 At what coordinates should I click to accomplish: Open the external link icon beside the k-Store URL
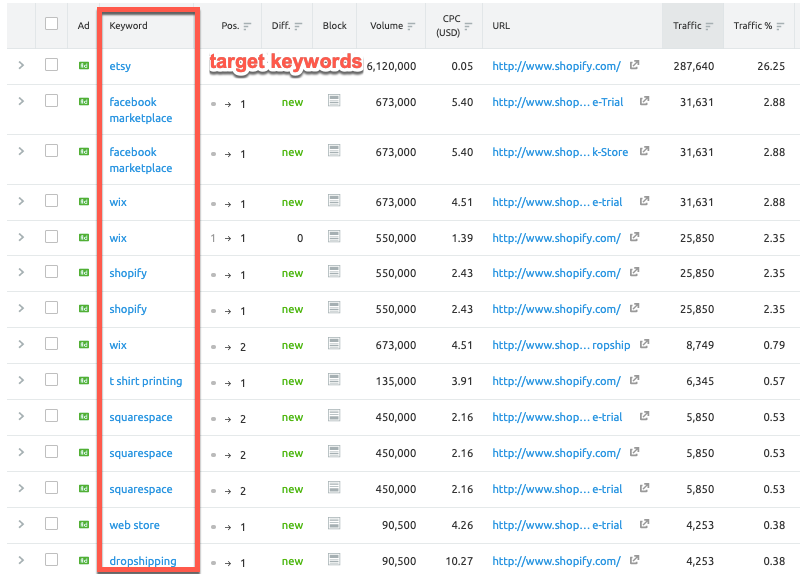644,151
